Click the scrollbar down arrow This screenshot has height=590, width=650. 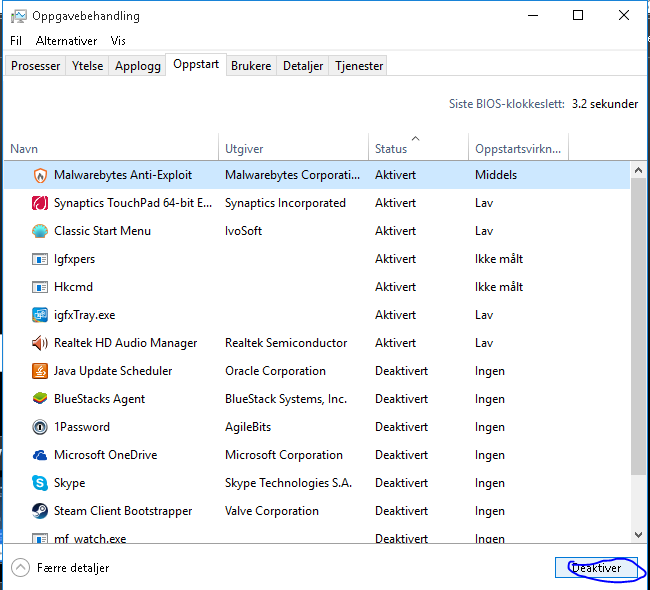(638, 535)
